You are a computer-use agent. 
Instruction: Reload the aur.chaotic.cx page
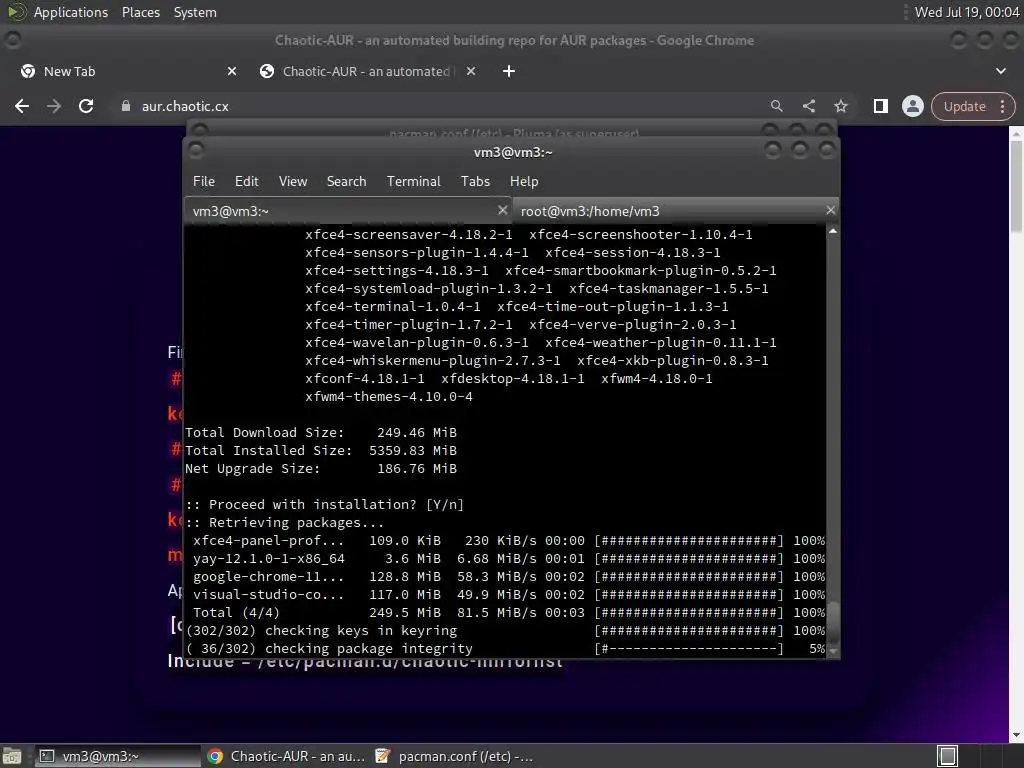pos(86,106)
